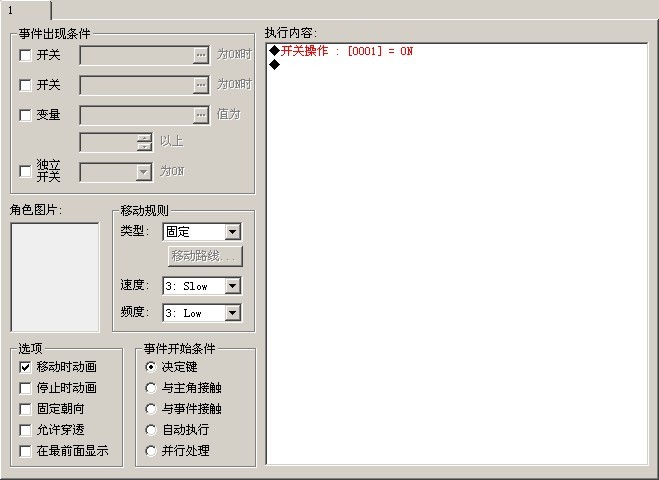Select the 与主角接触 trigger radio button
The width and height of the screenshot is (659, 480).
point(150,388)
